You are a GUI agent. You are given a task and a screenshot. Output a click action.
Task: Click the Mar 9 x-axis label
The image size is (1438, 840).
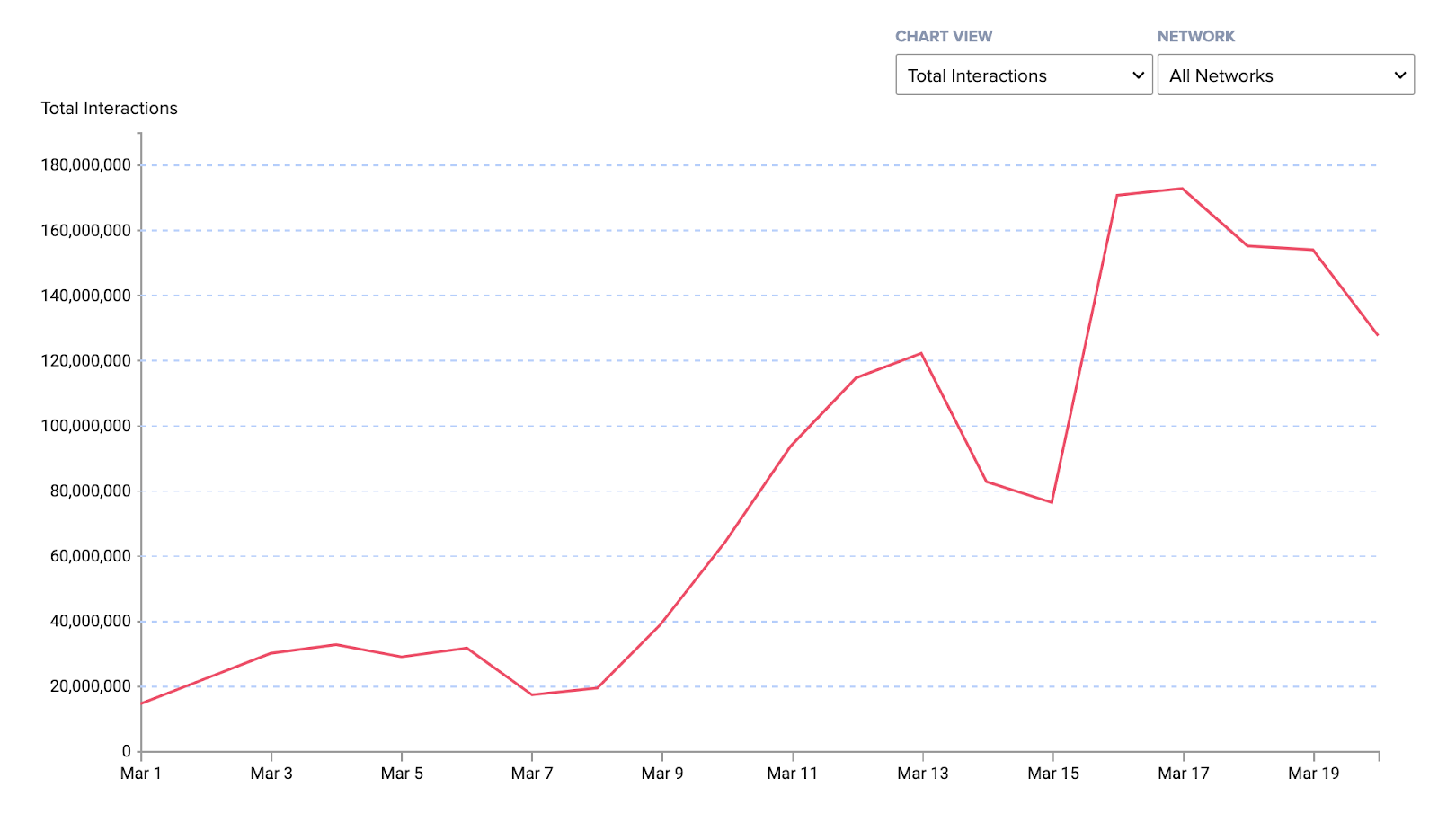point(662,774)
